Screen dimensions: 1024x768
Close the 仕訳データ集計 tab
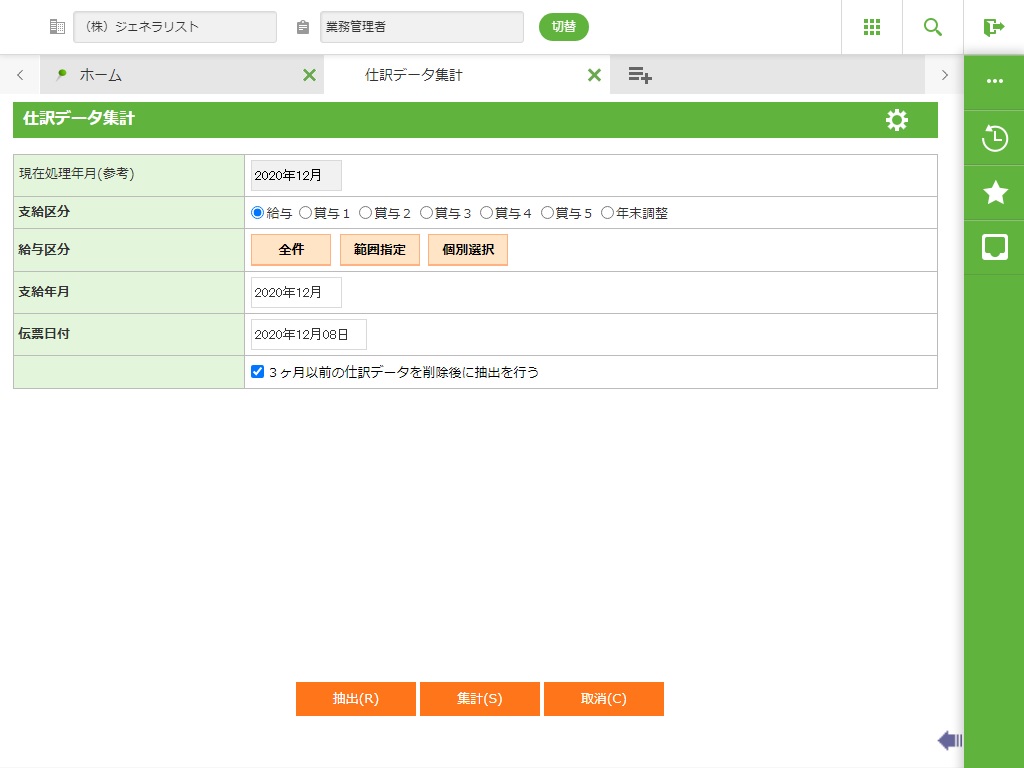[x=594, y=75]
